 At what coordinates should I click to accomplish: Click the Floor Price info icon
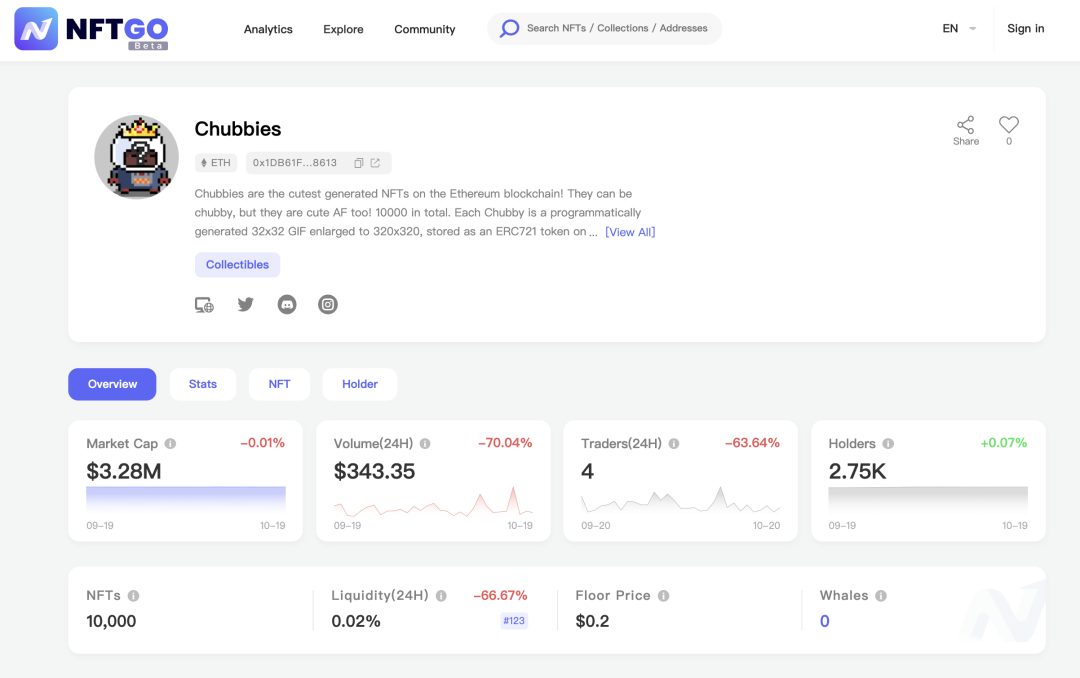point(663,596)
